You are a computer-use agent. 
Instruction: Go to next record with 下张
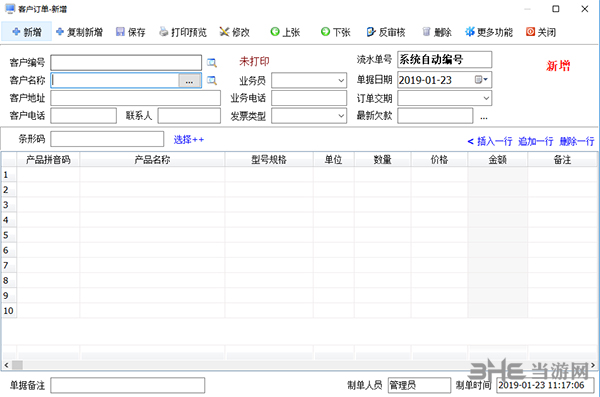tap(336, 32)
